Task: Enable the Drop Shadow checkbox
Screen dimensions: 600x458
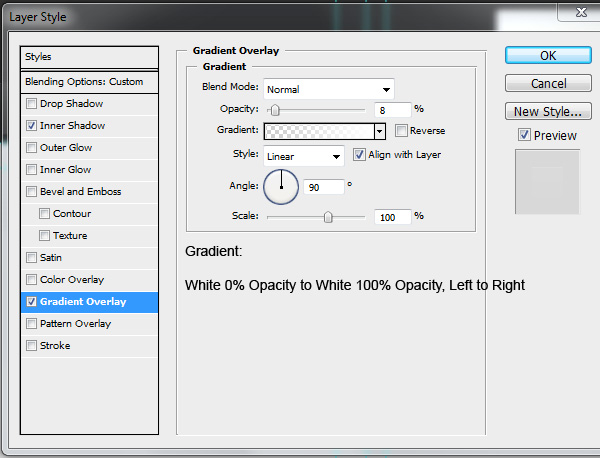Action: 31,104
